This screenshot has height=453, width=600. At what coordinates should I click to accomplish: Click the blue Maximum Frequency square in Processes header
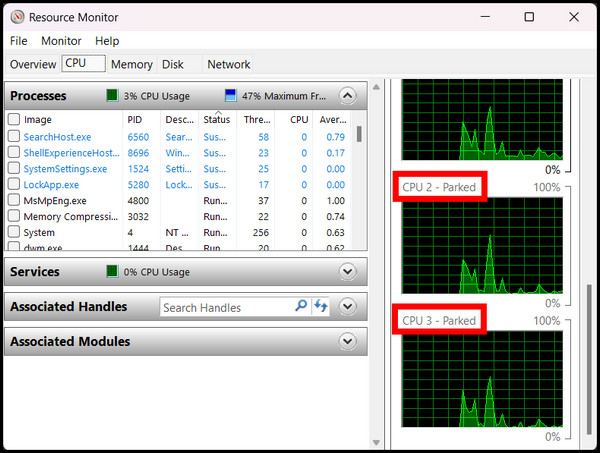pos(231,95)
